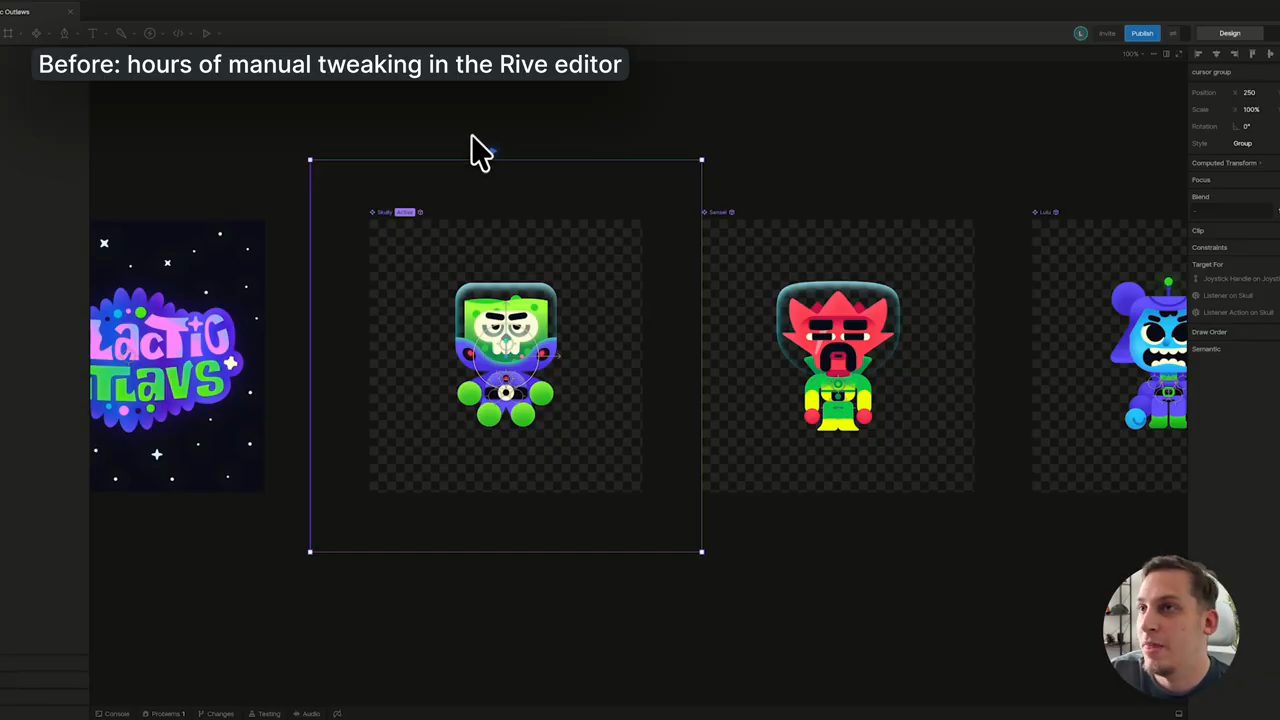Click the Invite button
The image size is (1280, 720).
coord(1107,33)
